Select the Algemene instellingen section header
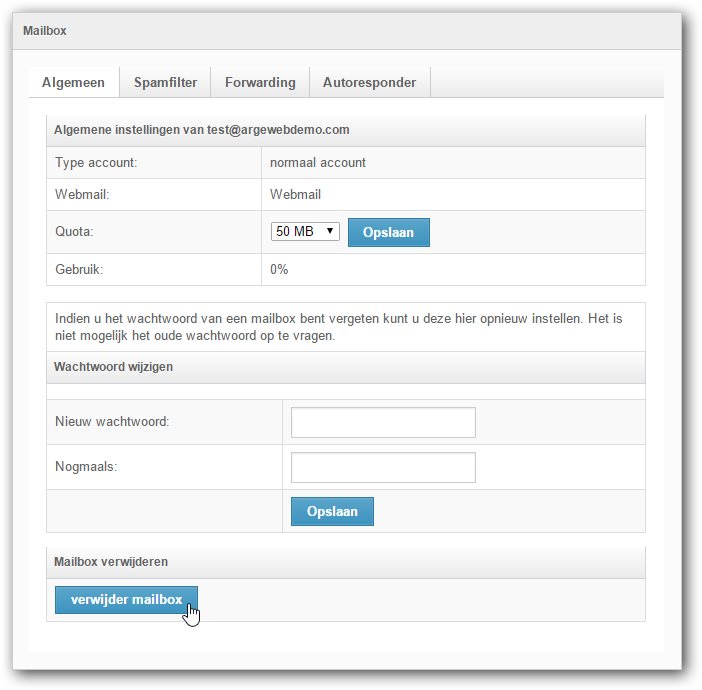This screenshot has height=690, width=702. 201,130
